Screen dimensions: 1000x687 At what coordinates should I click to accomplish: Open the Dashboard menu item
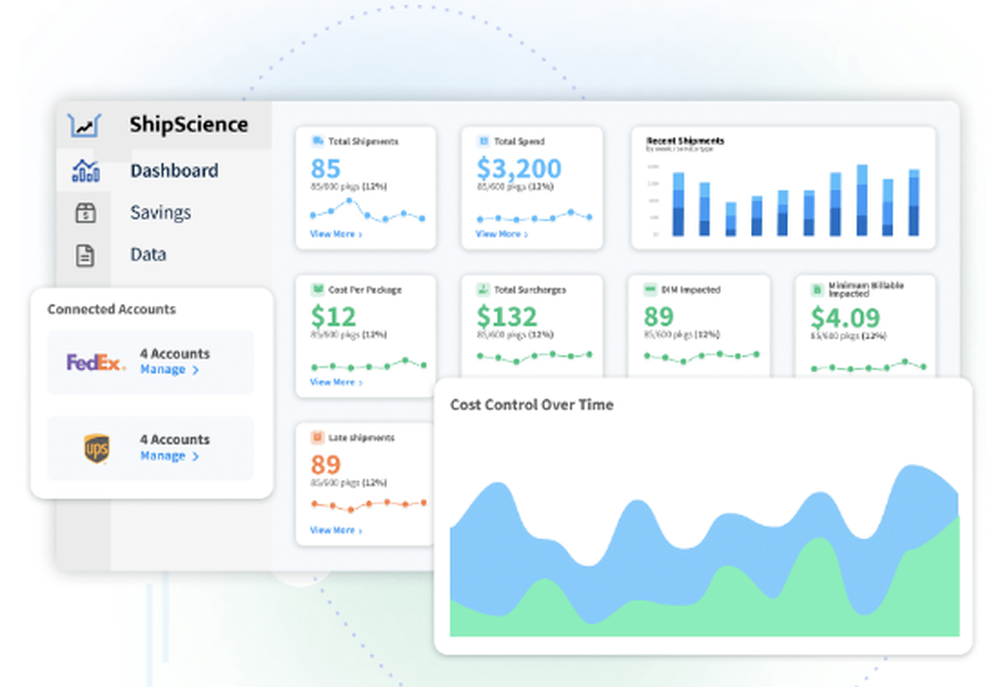[174, 170]
